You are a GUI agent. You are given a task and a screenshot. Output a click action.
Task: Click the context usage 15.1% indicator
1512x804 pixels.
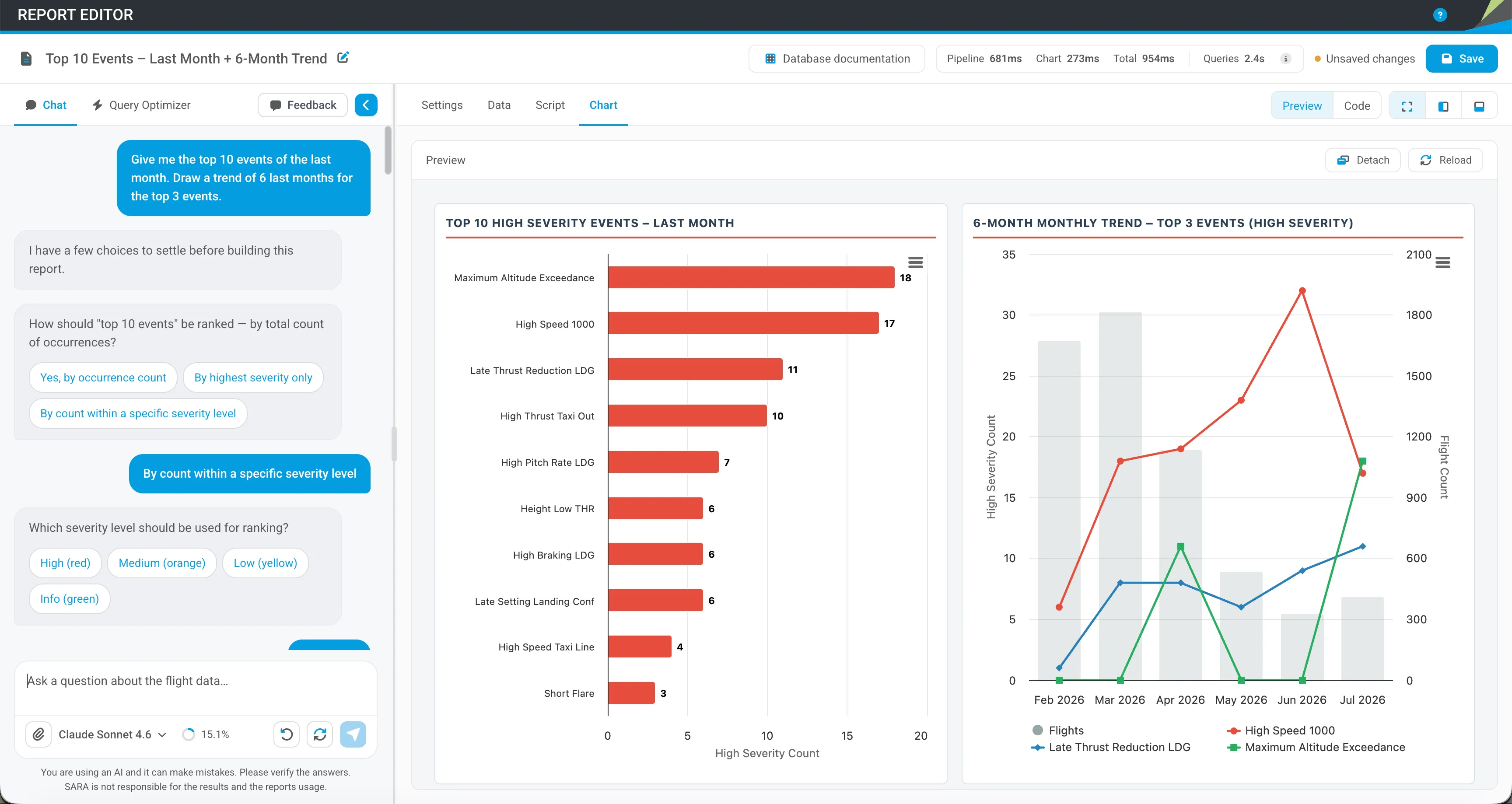tap(206, 734)
